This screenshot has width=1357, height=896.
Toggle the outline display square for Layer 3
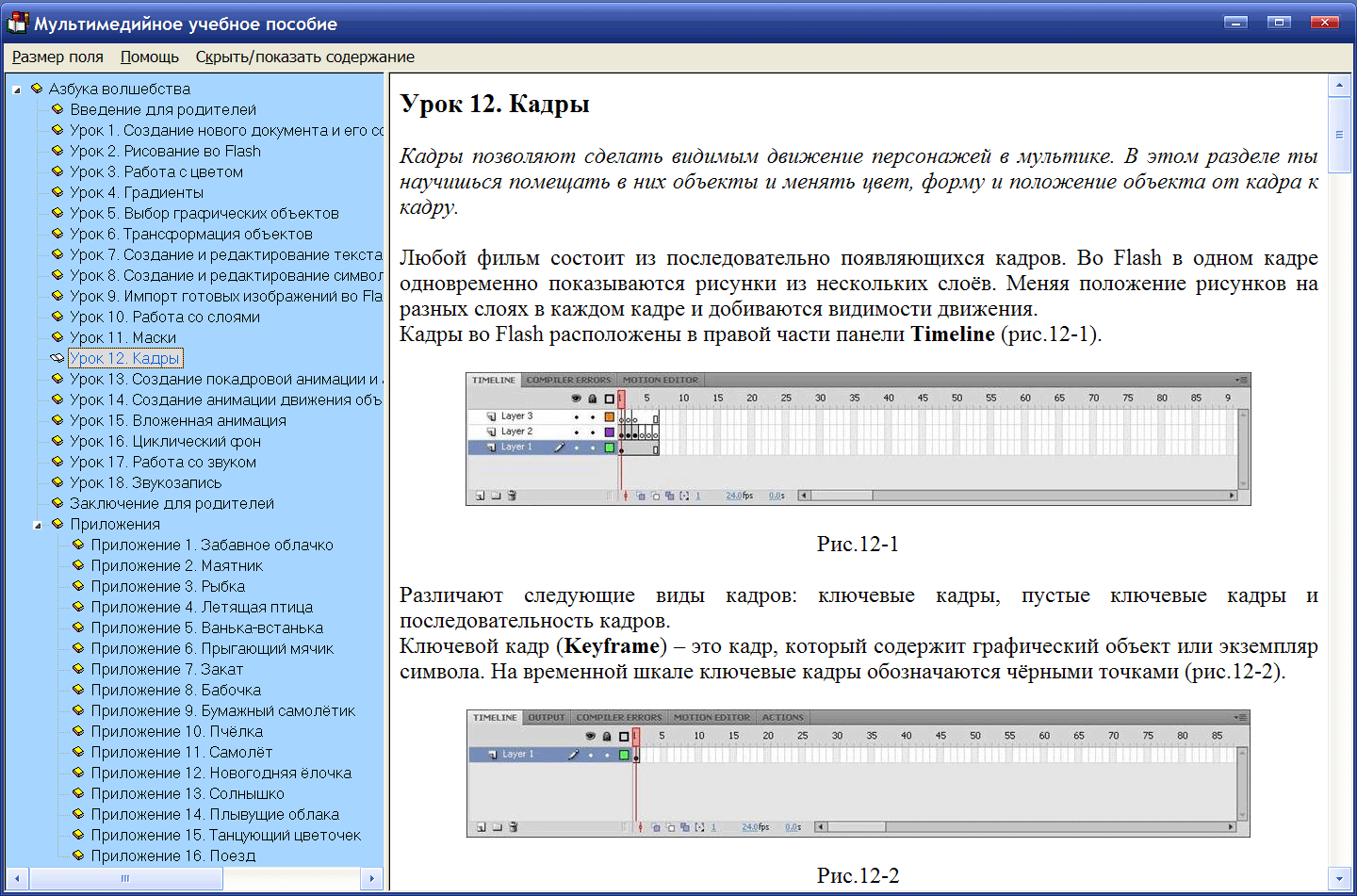(610, 416)
